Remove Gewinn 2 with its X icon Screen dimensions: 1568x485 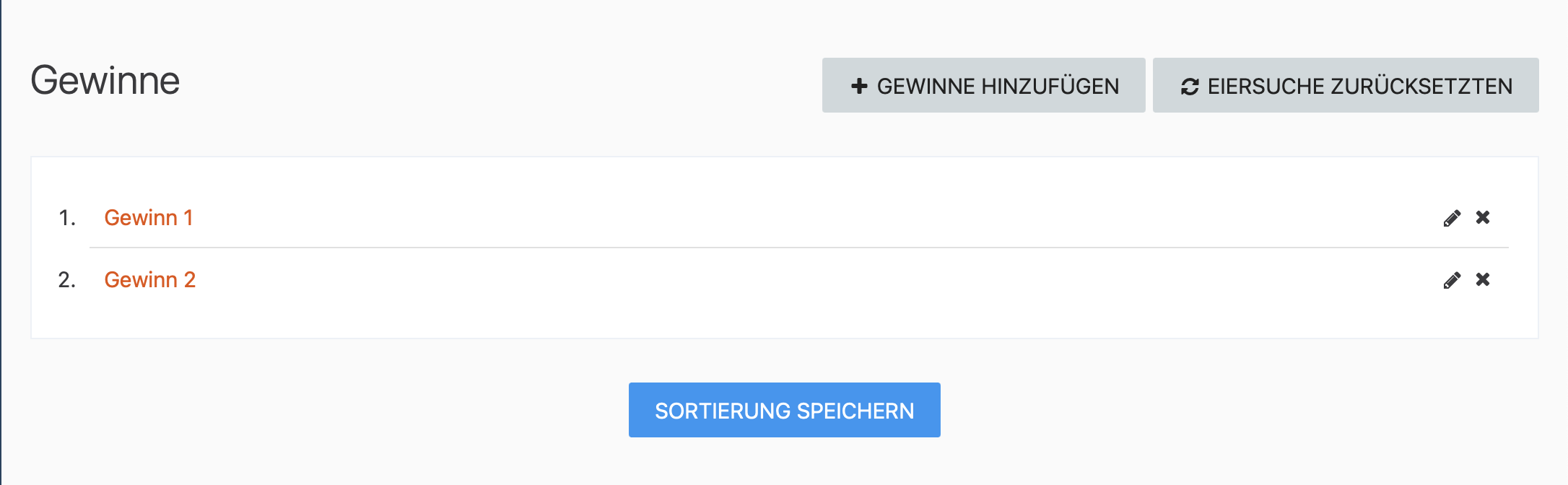[1483, 279]
